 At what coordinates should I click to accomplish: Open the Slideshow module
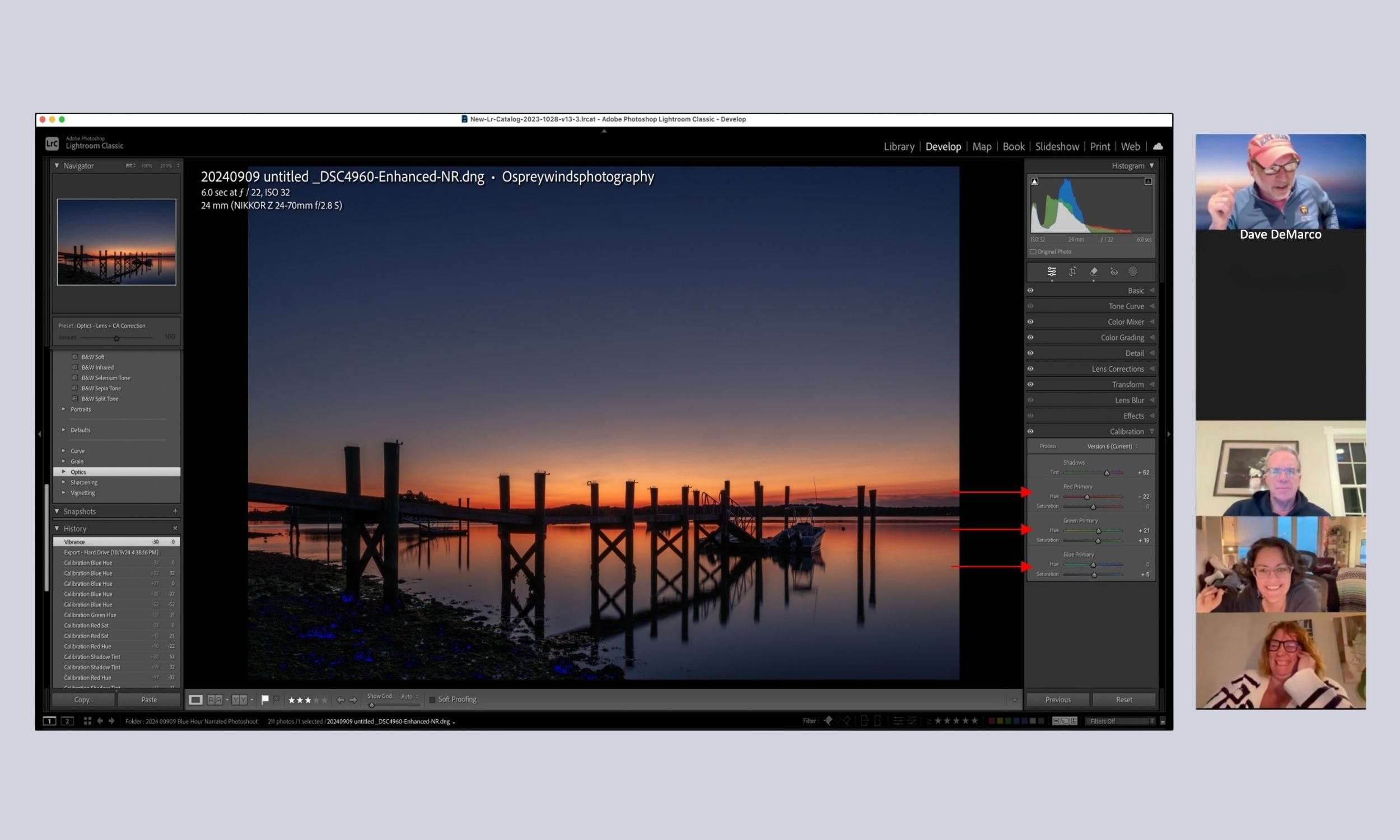[x=1057, y=146]
